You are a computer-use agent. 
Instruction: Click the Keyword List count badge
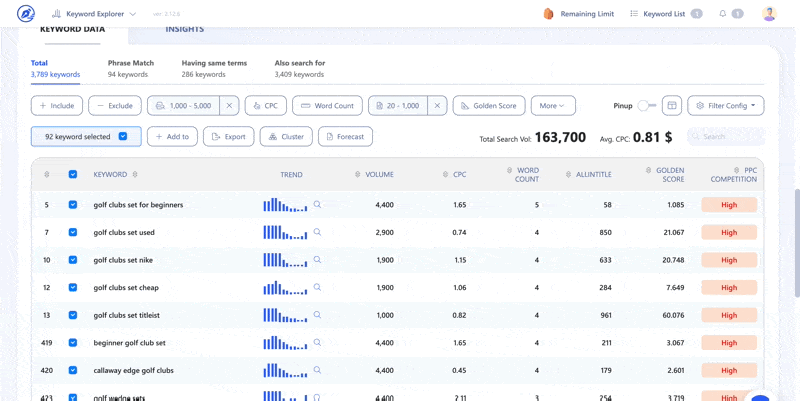point(696,14)
